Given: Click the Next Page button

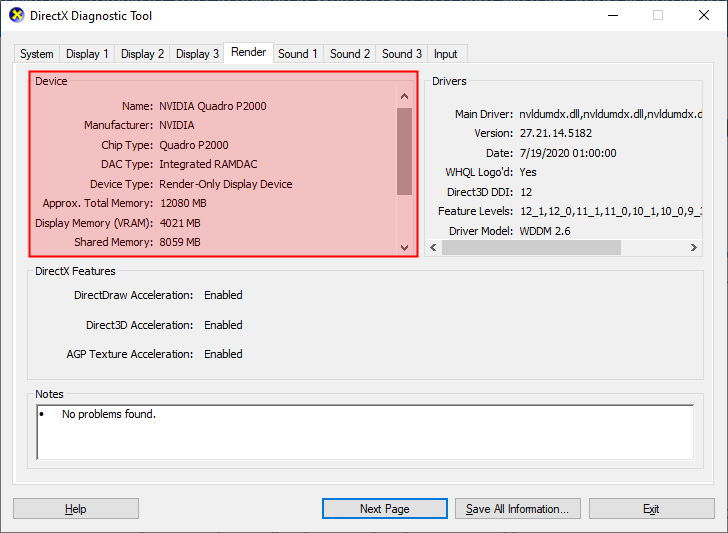Looking at the screenshot, I should coord(384,509).
